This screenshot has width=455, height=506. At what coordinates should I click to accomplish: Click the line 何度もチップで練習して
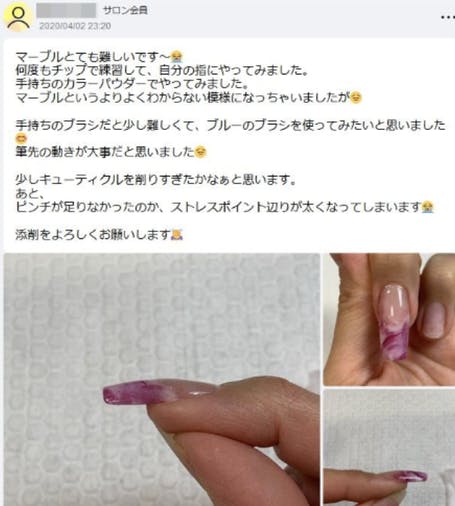click(161, 70)
